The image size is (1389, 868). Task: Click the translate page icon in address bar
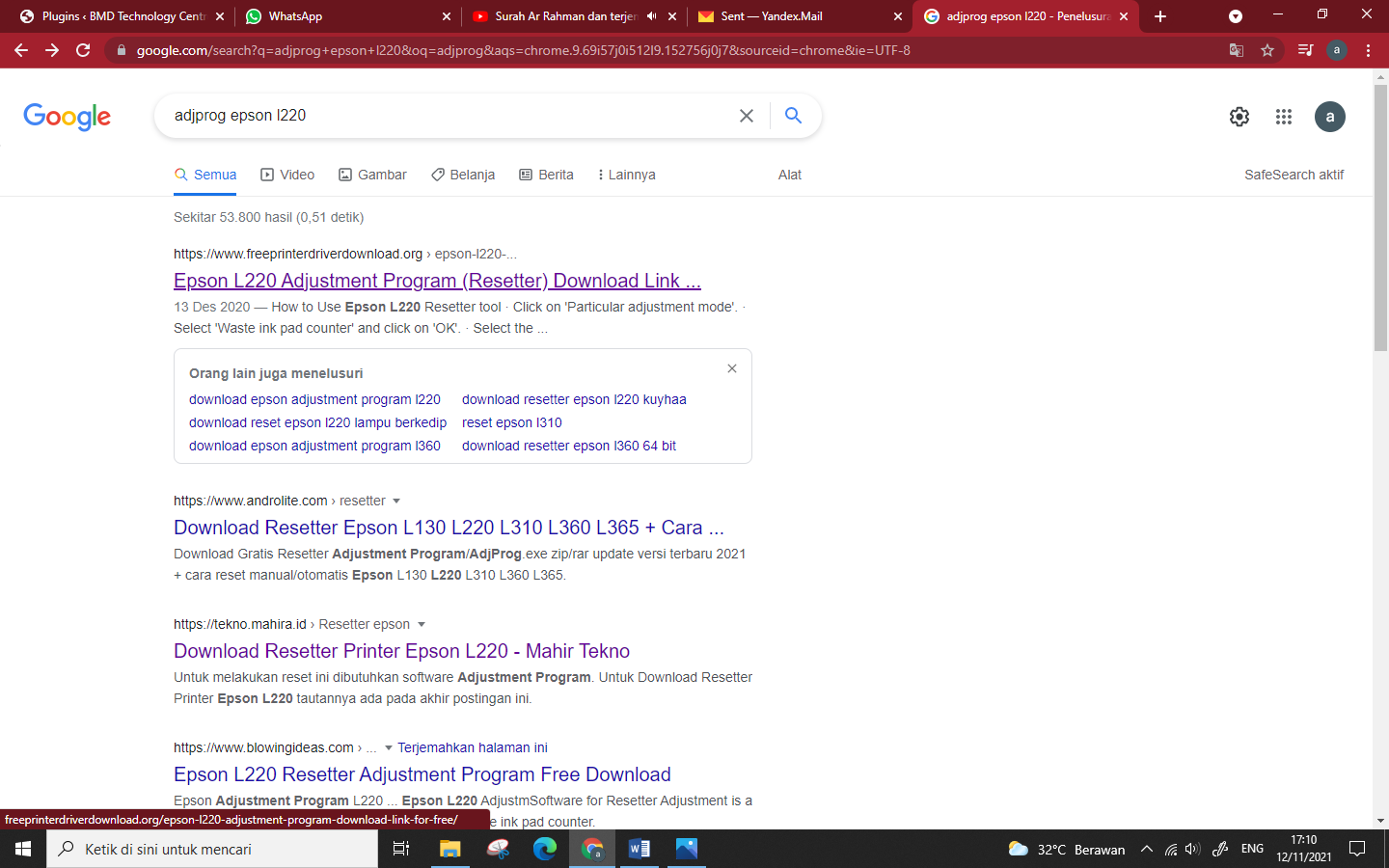pyautogui.click(x=1237, y=50)
